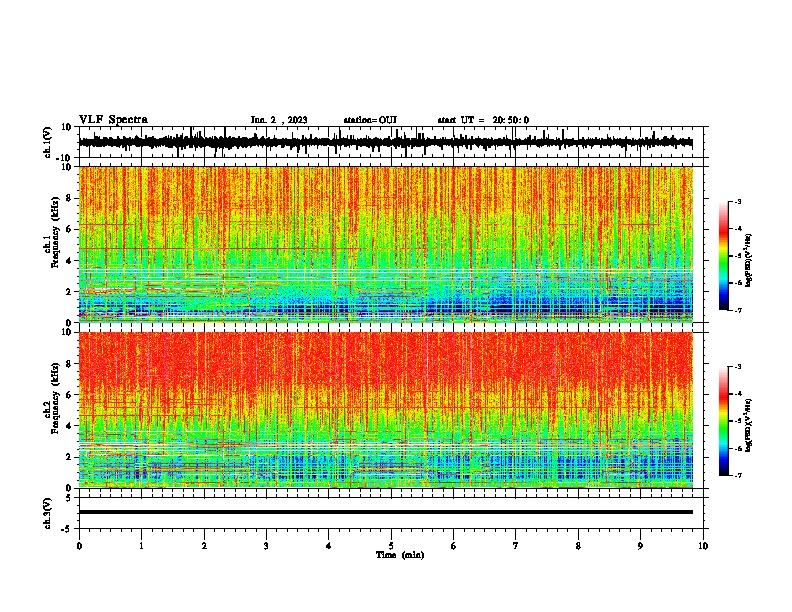Click the Time (min) axis title

click(400, 555)
